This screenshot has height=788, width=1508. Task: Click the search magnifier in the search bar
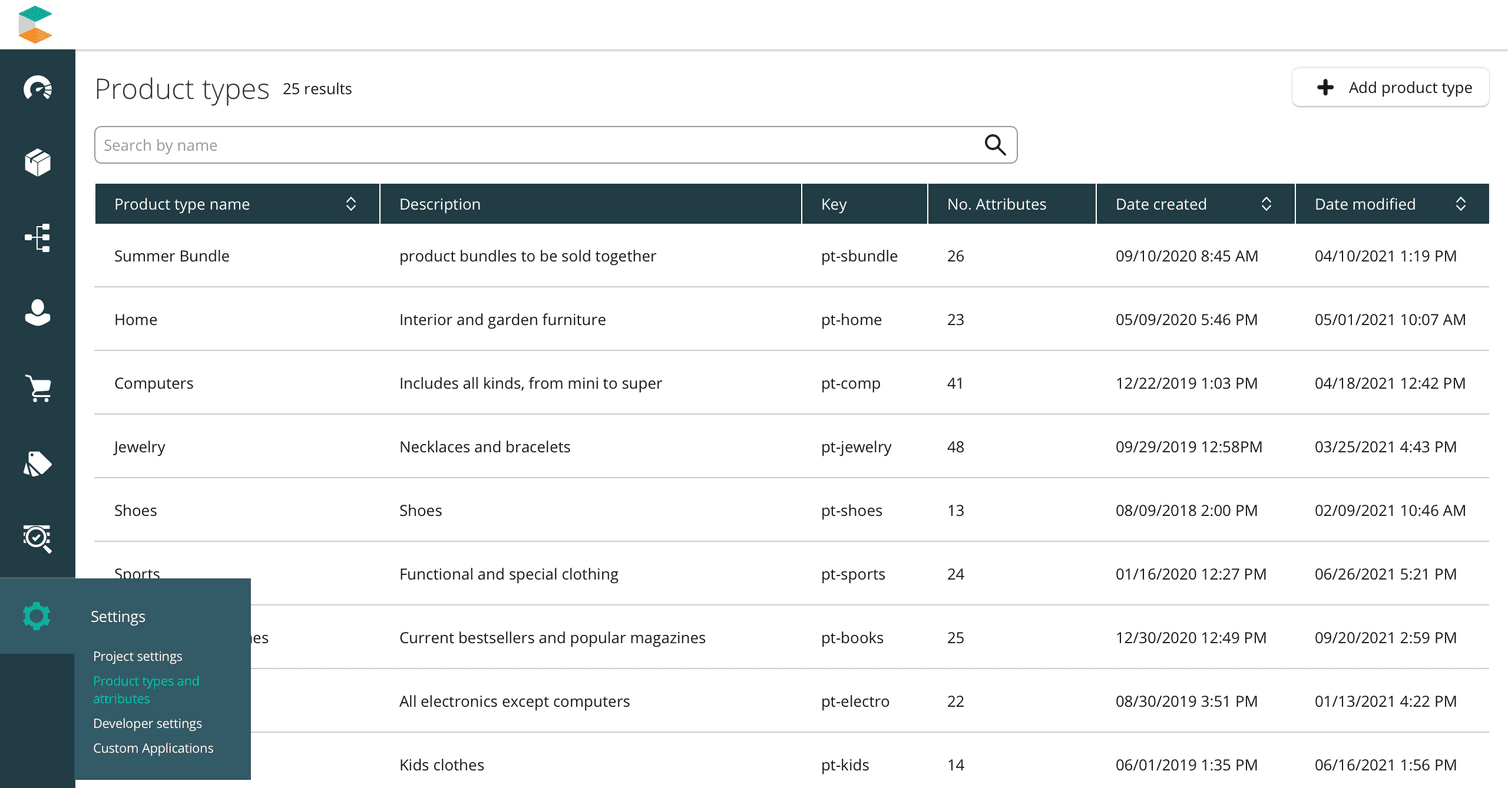(994, 144)
